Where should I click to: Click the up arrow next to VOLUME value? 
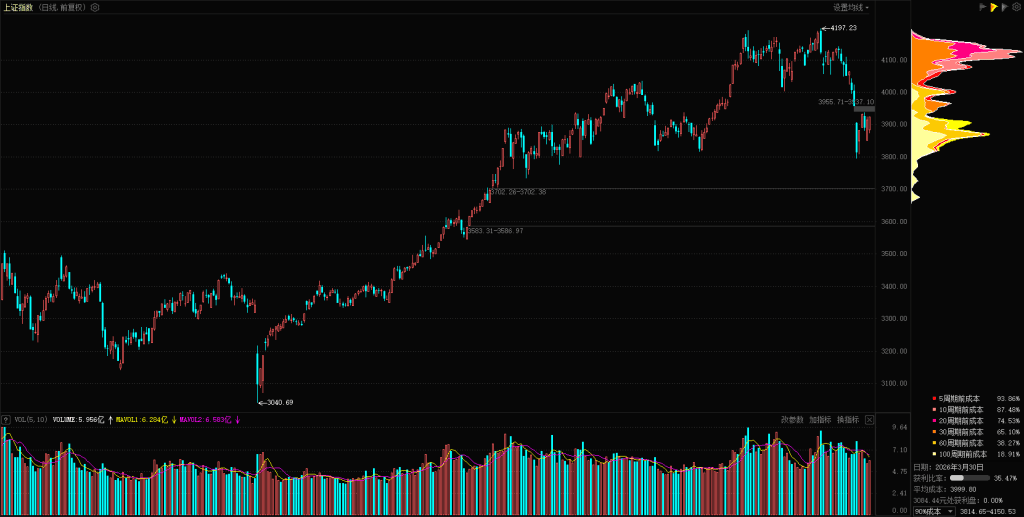coord(109,420)
